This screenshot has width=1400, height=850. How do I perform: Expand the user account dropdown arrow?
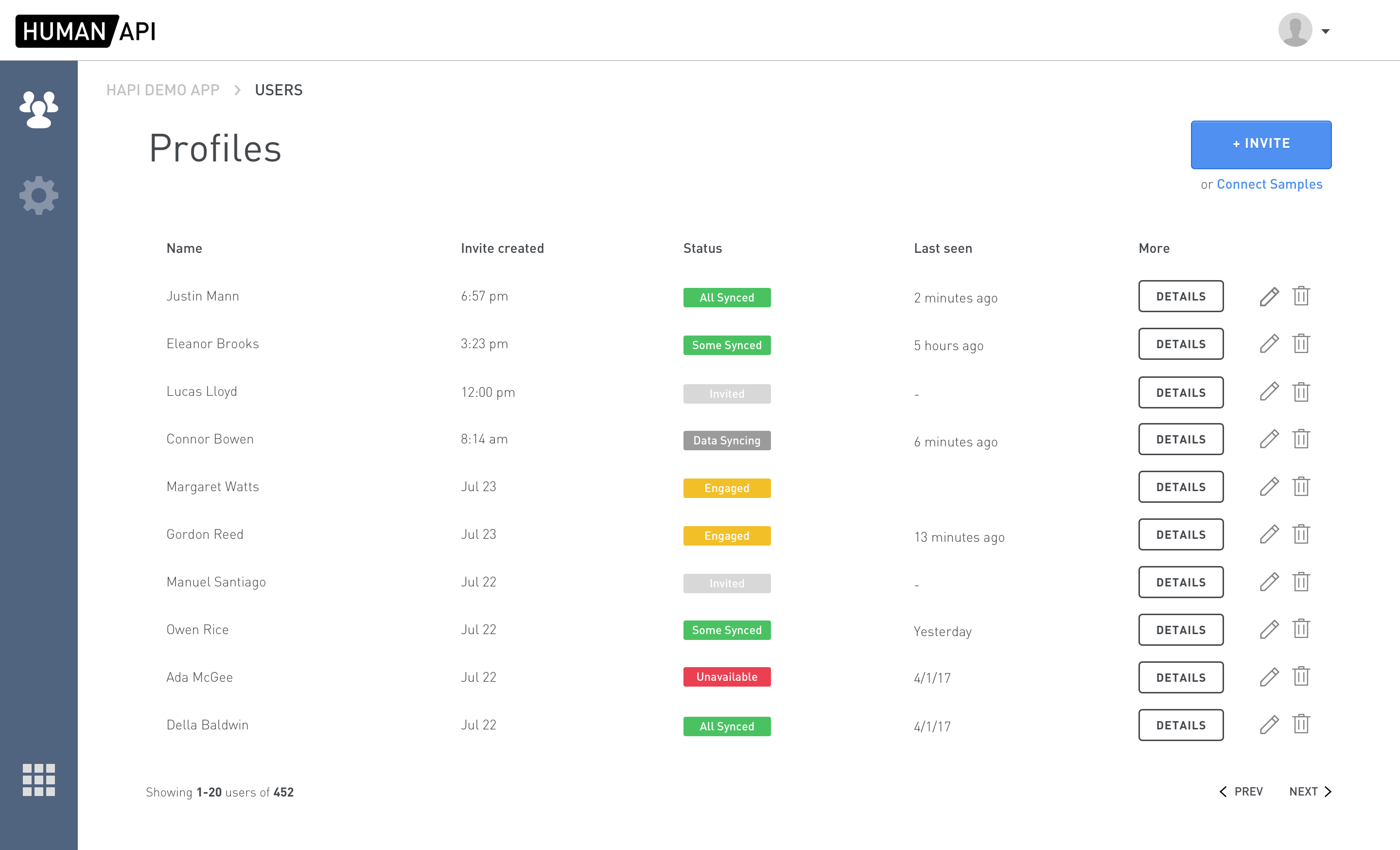1326,32
